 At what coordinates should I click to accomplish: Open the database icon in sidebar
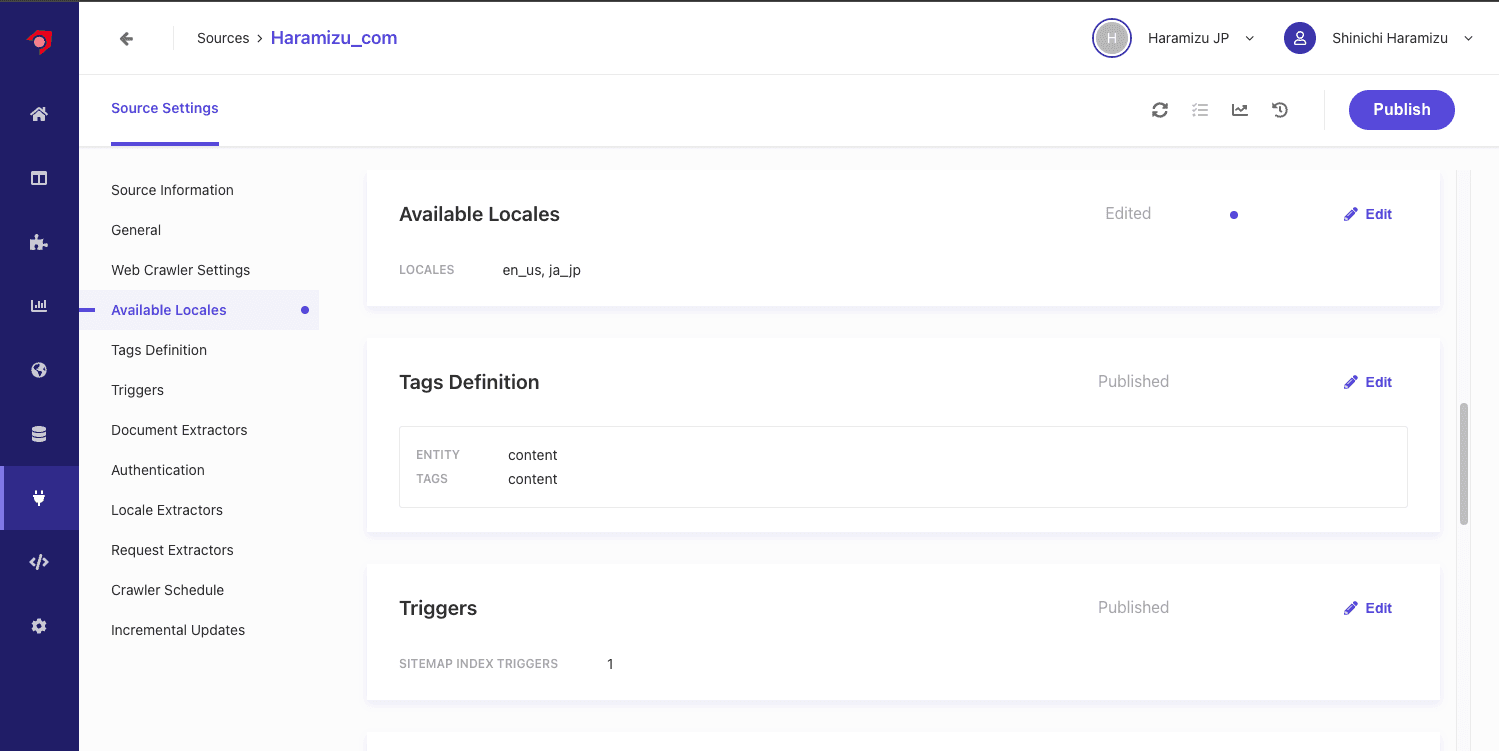click(x=39, y=434)
